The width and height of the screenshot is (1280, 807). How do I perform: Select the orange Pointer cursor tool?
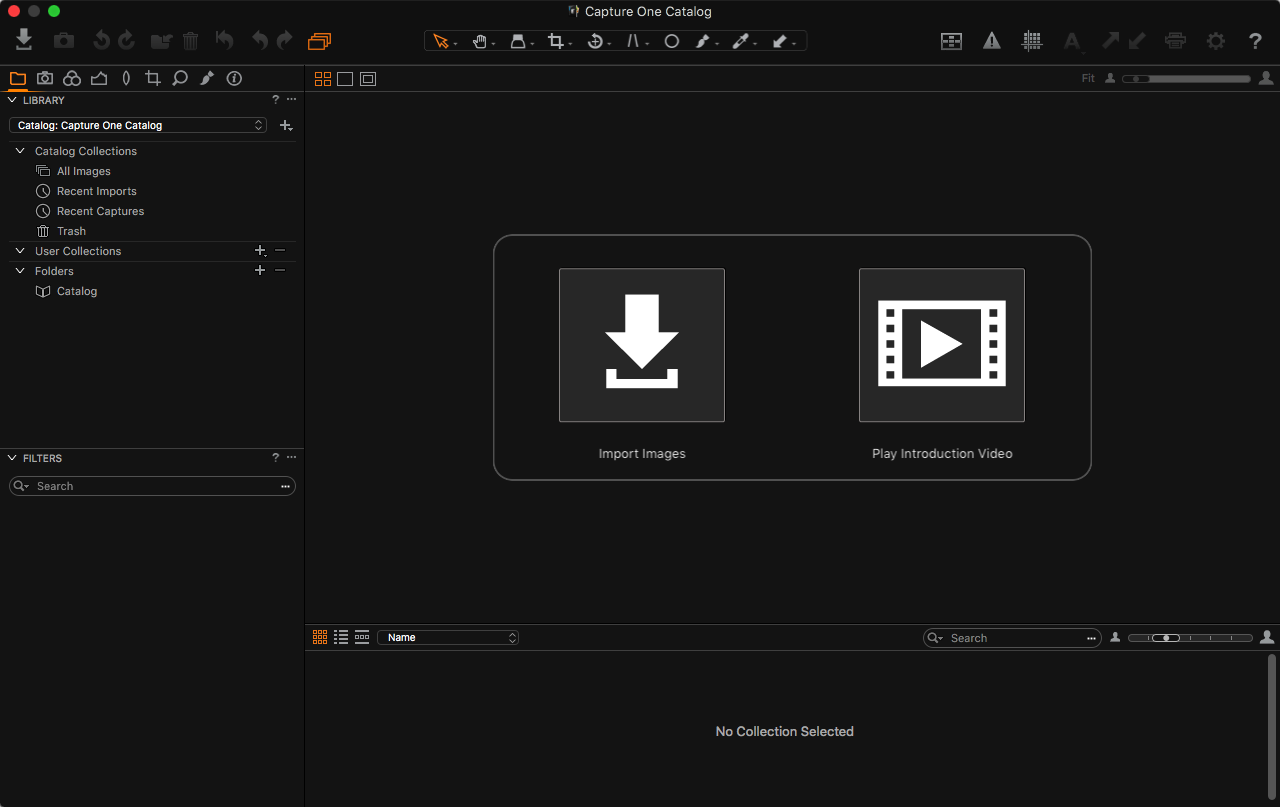[441, 41]
